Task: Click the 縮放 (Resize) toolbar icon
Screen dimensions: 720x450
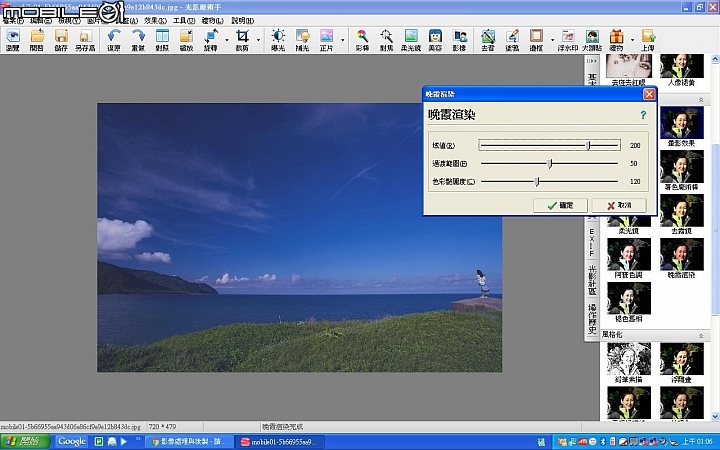Action: click(187, 39)
